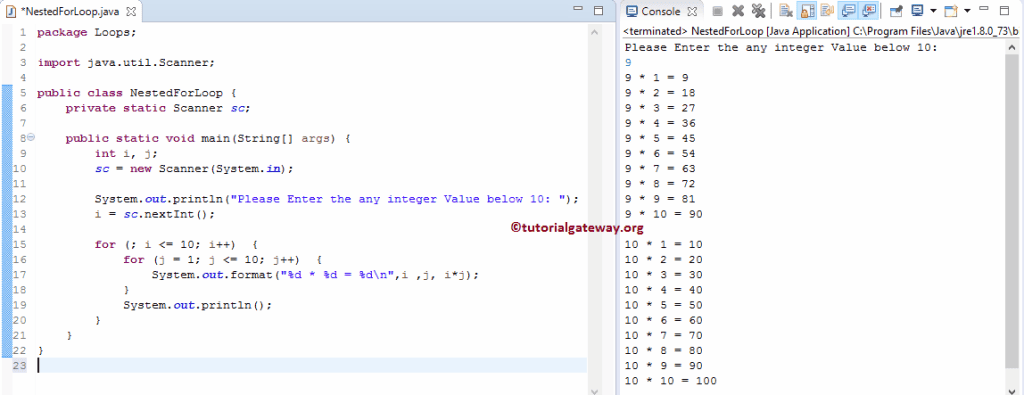The image size is (1024, 395).
Task: Select the NestedForLoop.java editor tab
Action: click(72, 11)
